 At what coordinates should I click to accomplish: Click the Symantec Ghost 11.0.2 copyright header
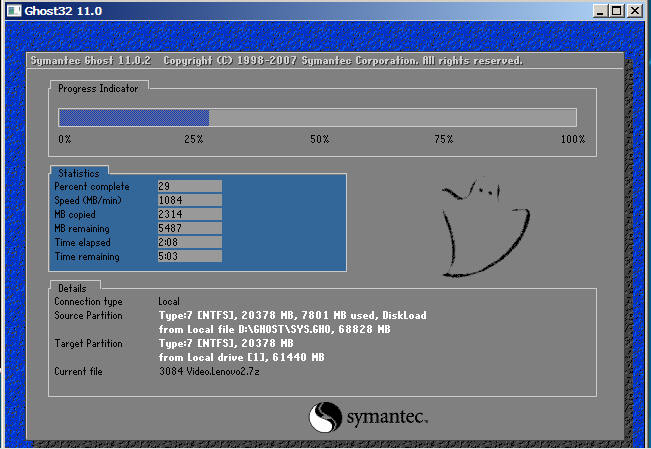(x=277, y=61)
